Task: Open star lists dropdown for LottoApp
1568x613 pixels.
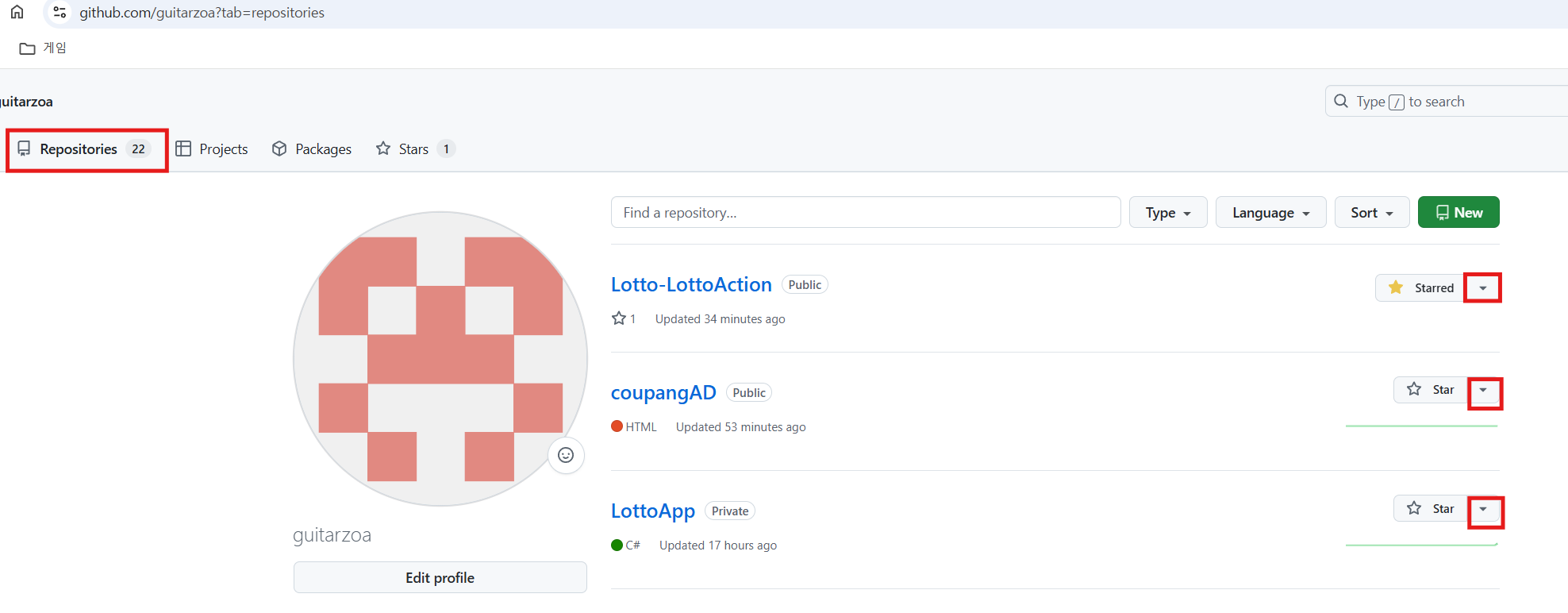Action: (x=1484, y=509)
